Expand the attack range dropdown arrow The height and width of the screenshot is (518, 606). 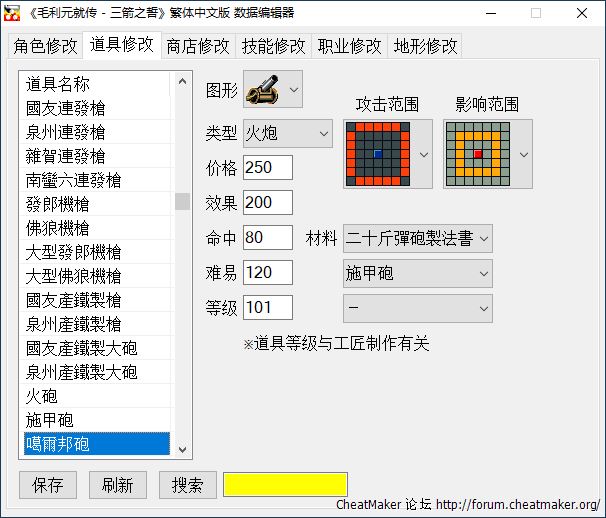[423, 154]
